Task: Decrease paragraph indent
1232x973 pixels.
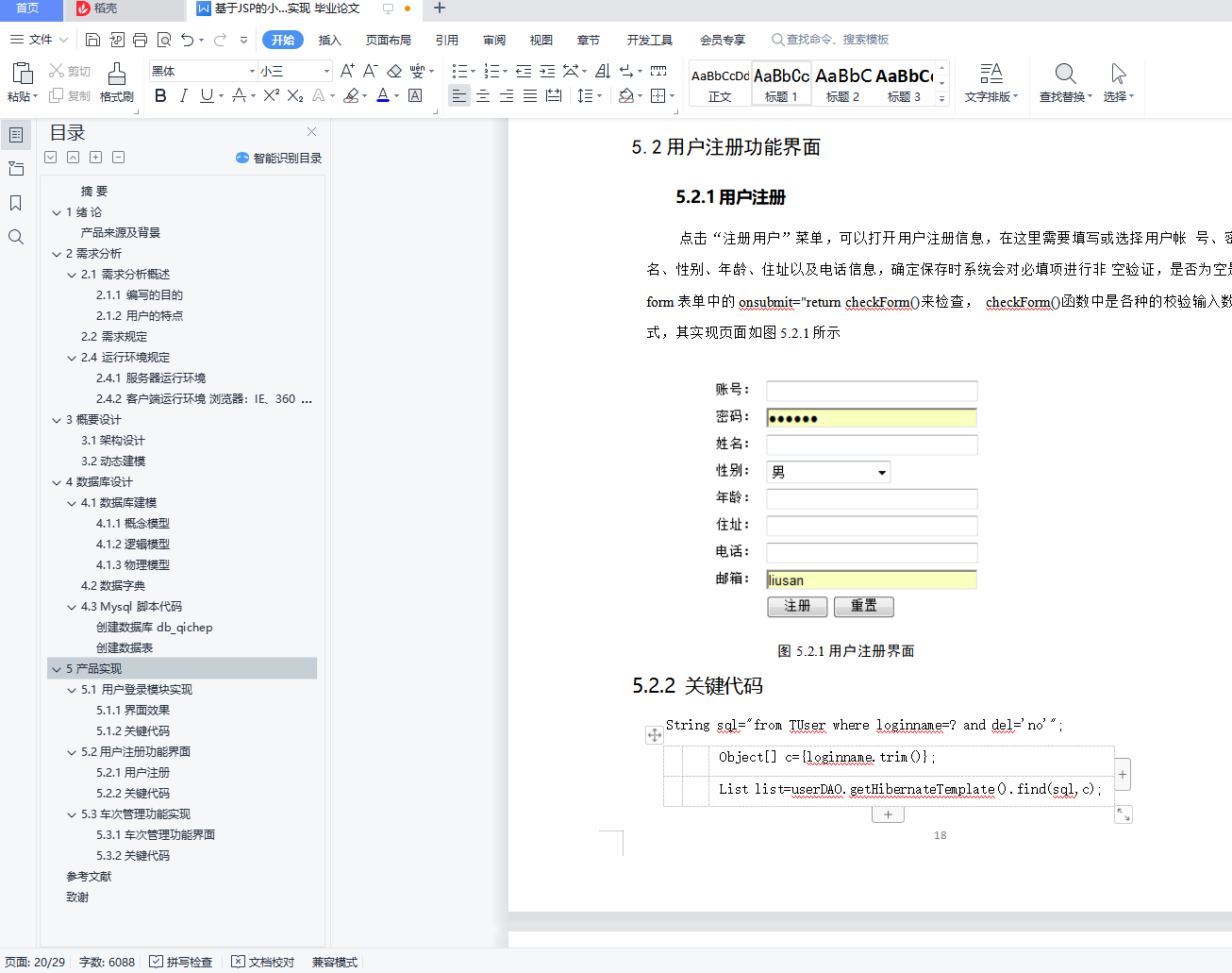Action: click(x=524, y=71)
